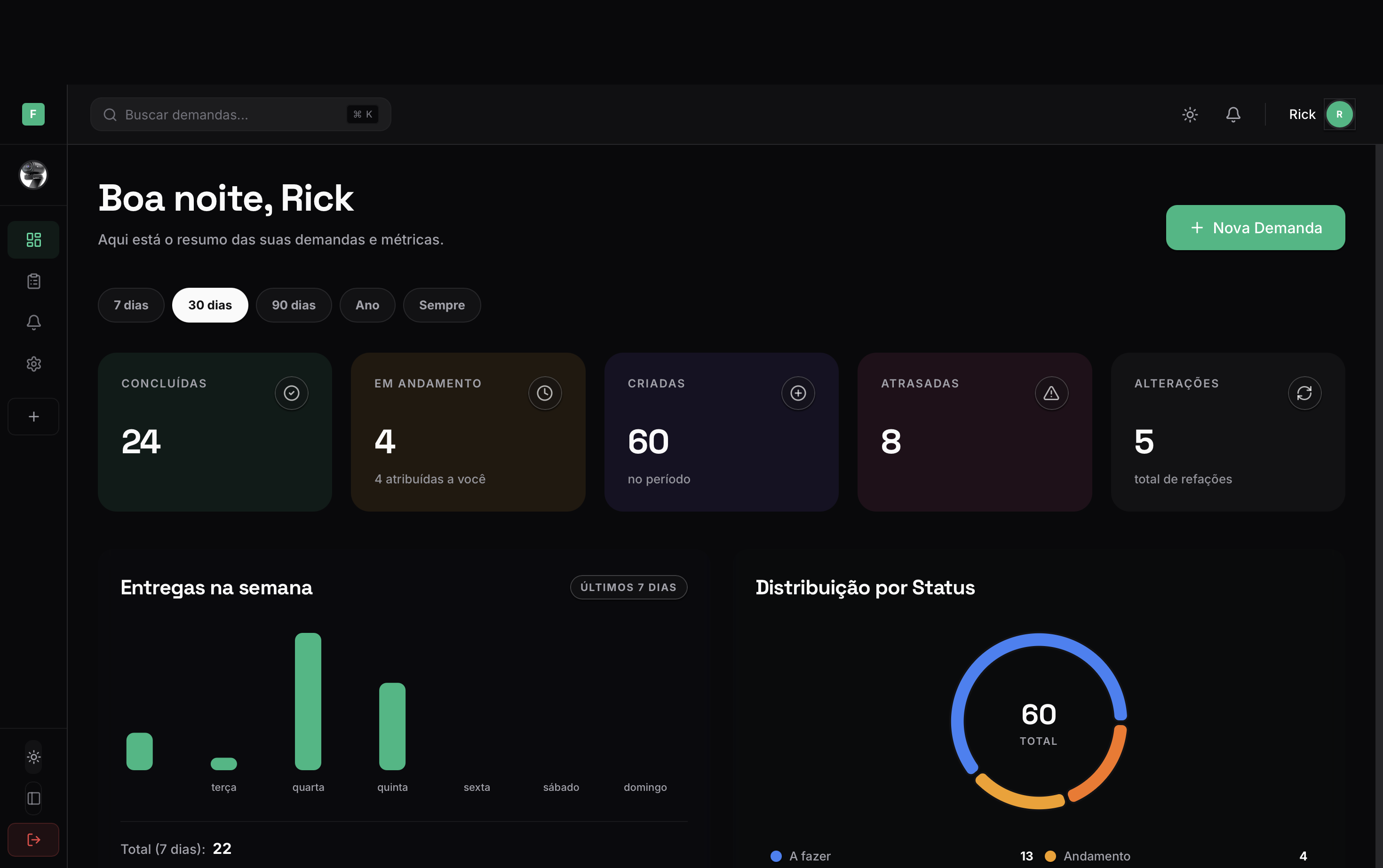Open settings gear in sidebar
The height and width of the screenshot is (868, 1383).
(33, 364)
